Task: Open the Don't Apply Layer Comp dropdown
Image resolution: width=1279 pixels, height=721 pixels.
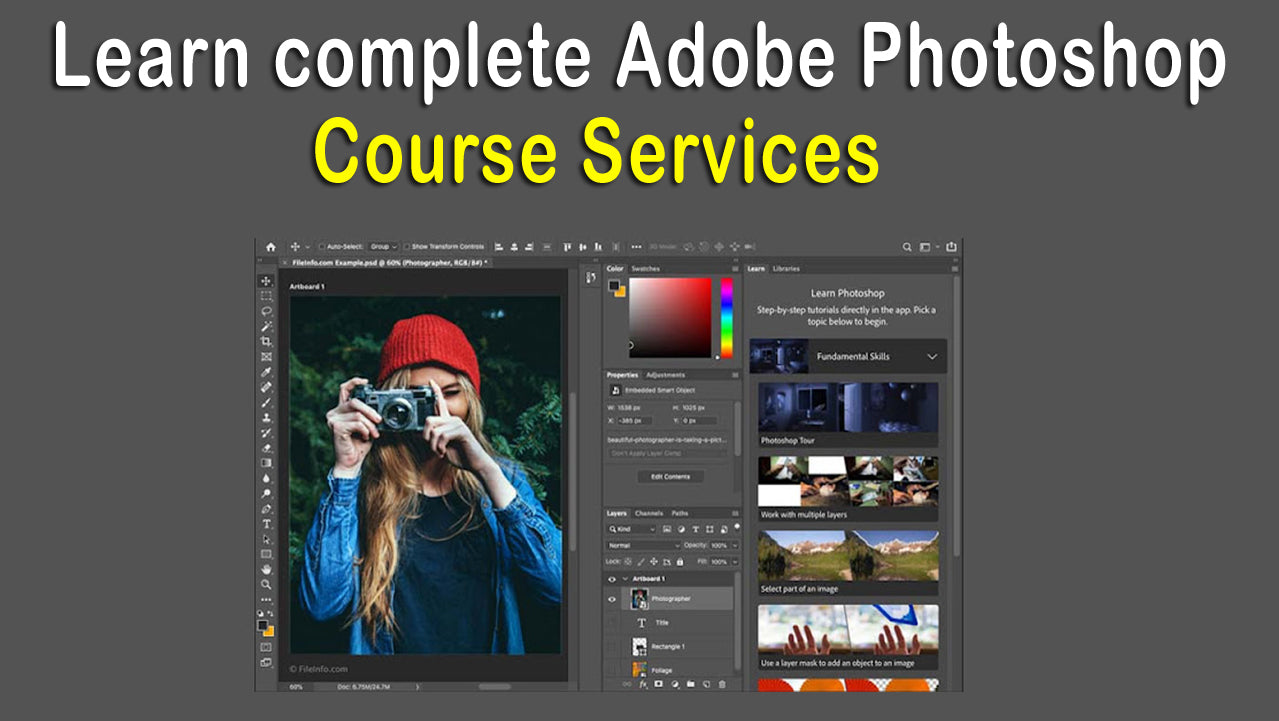Action: (668, 453)
